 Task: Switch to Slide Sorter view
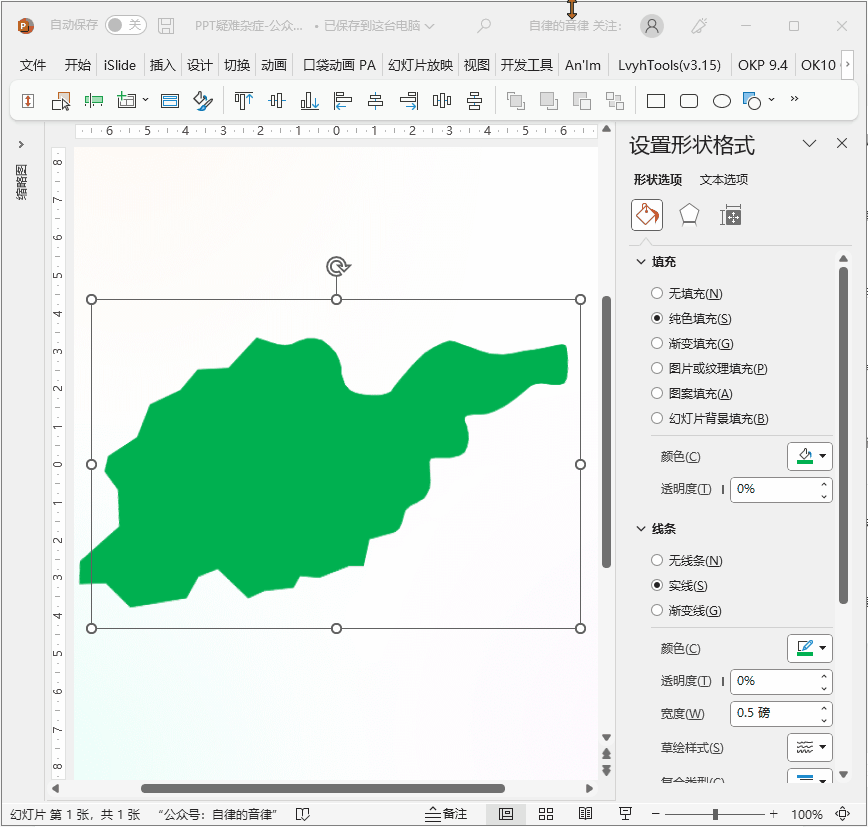click(546, 814)
